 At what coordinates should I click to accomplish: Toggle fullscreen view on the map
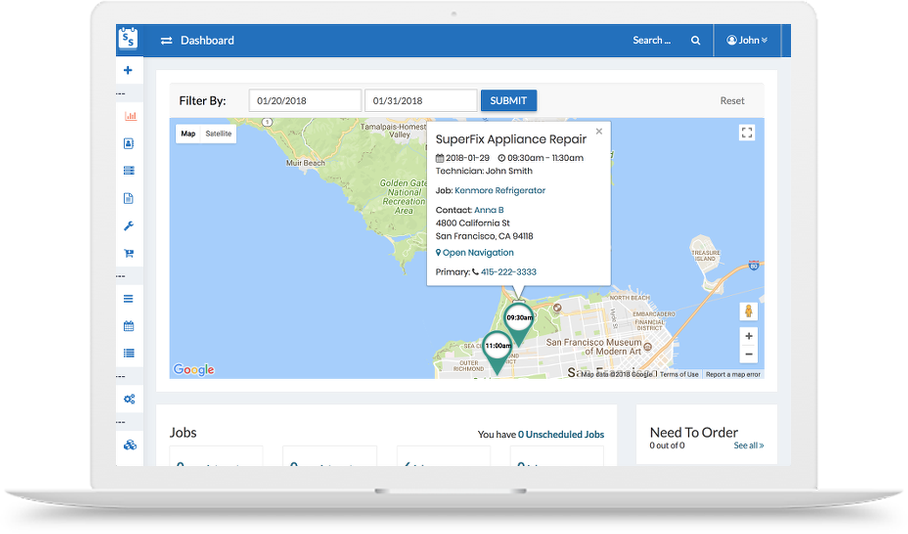747,133
